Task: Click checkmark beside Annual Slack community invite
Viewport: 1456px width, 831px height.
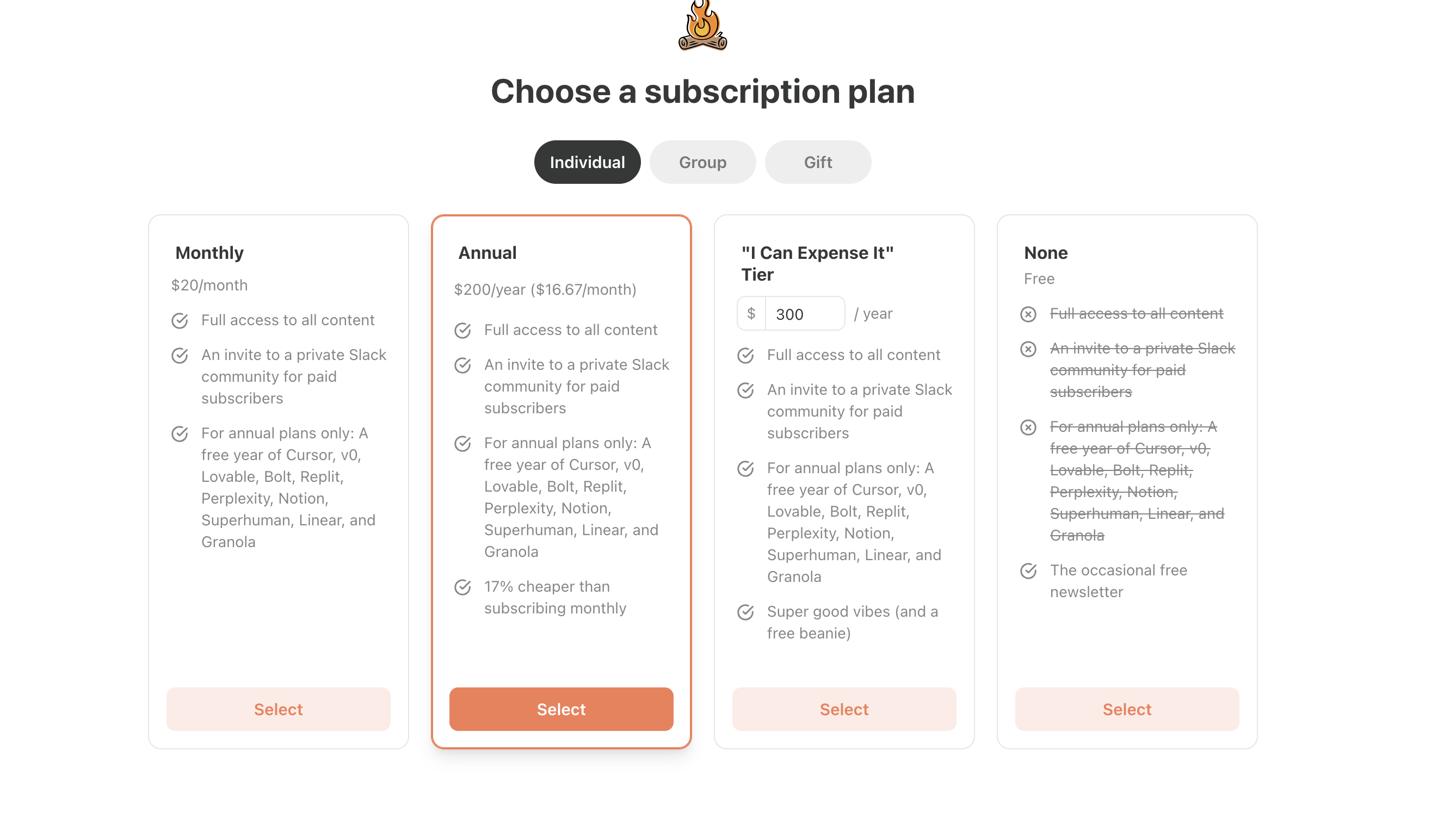Action: click(x=462, y=365)
